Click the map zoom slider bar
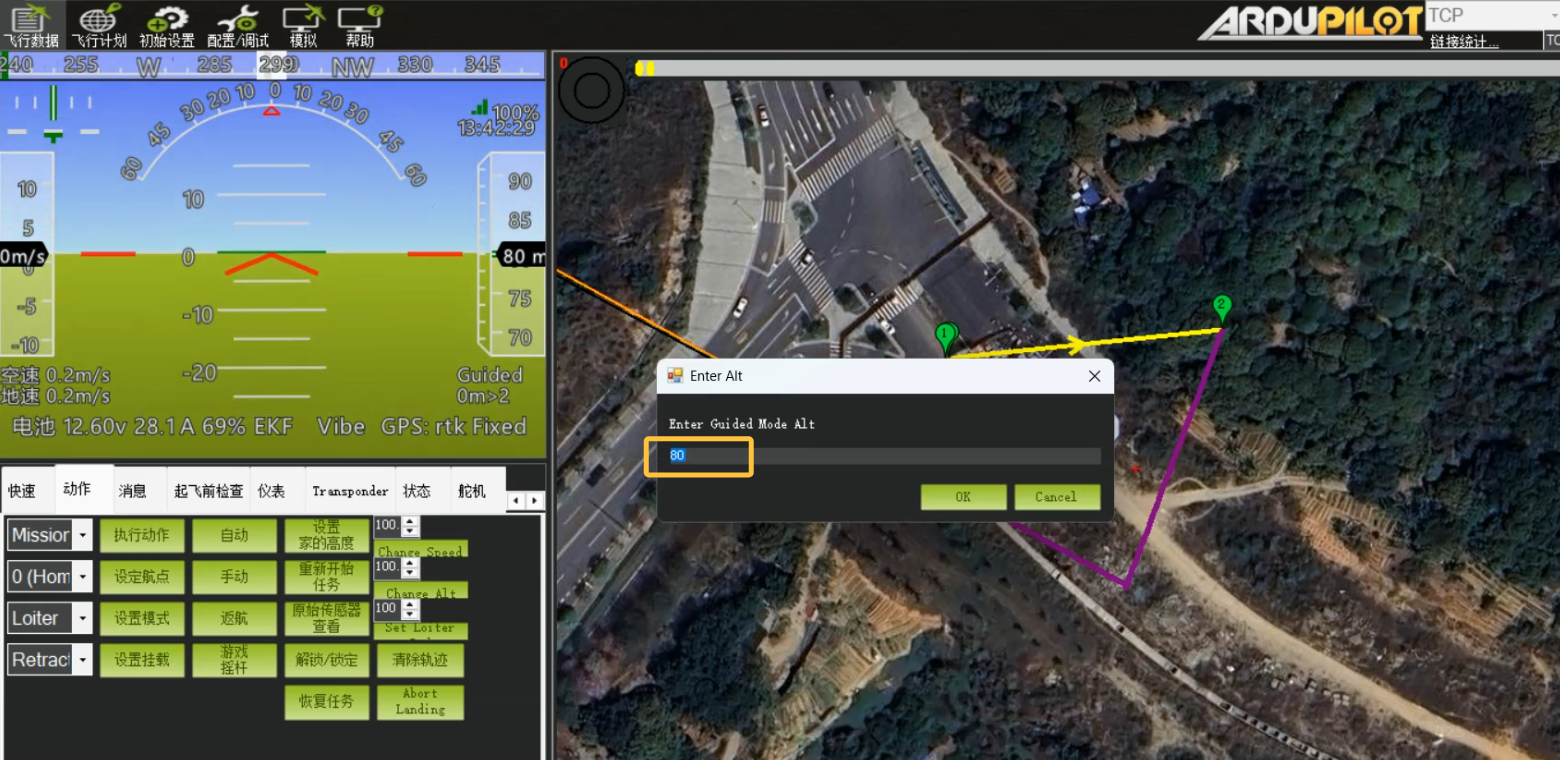 1090,68
